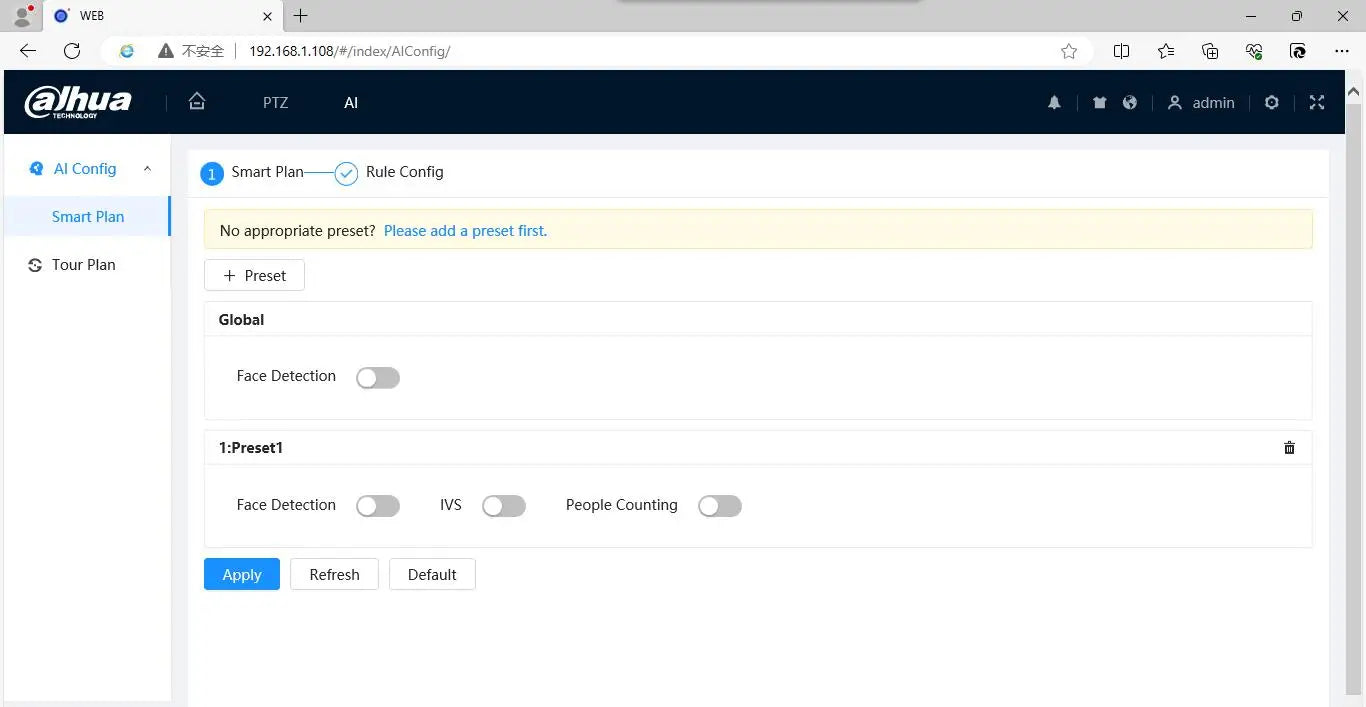Turn on IVS for Preset1
This screenshot has width=1366, height=707.
[504, 506]
